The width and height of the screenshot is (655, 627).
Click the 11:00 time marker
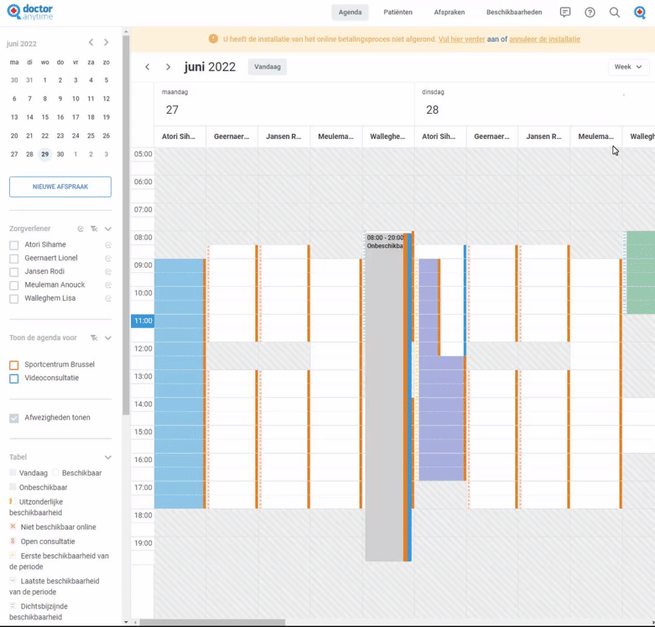click(x=143, y=321)
